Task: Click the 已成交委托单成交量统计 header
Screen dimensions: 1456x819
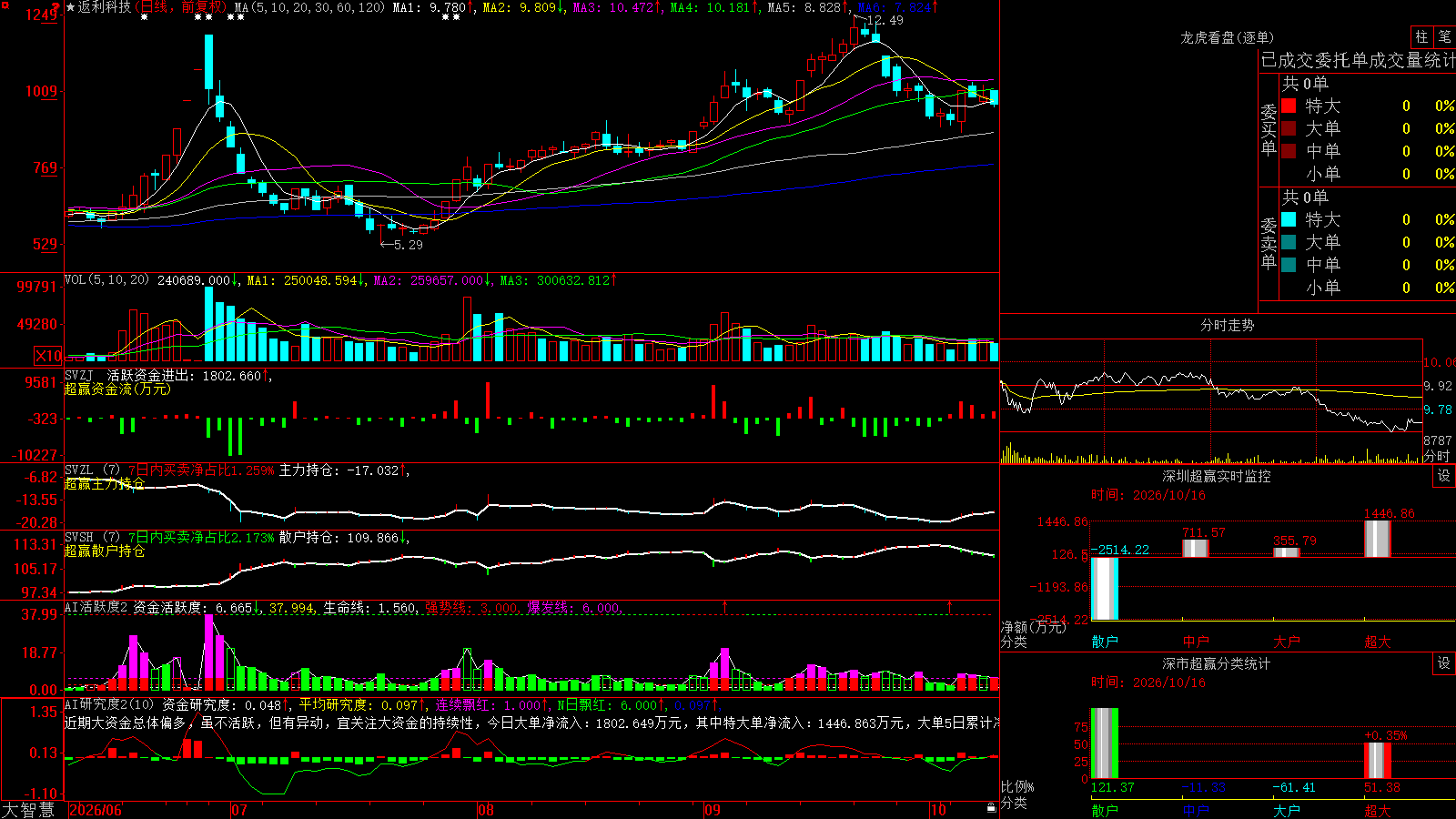Action: pos(1358,60)
